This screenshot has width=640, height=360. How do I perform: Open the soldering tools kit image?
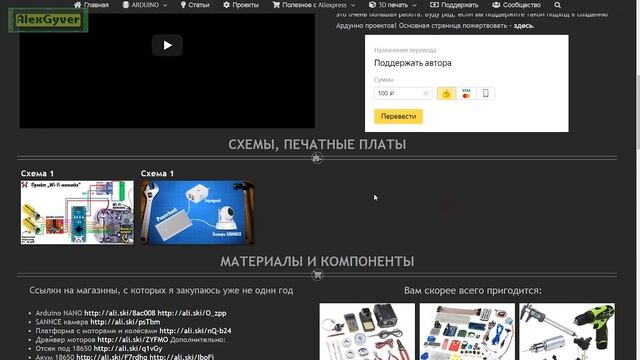[x=367, y=331]
